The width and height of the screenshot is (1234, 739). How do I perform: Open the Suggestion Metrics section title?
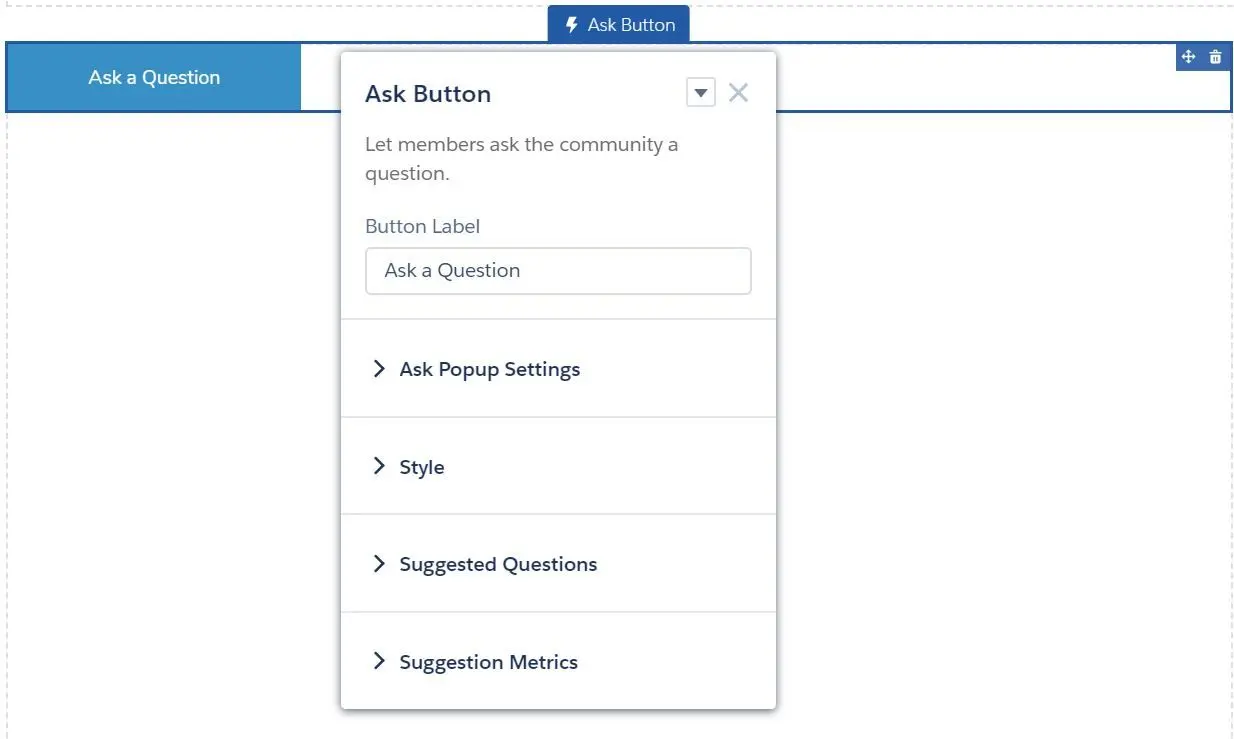tap(489, 662)
